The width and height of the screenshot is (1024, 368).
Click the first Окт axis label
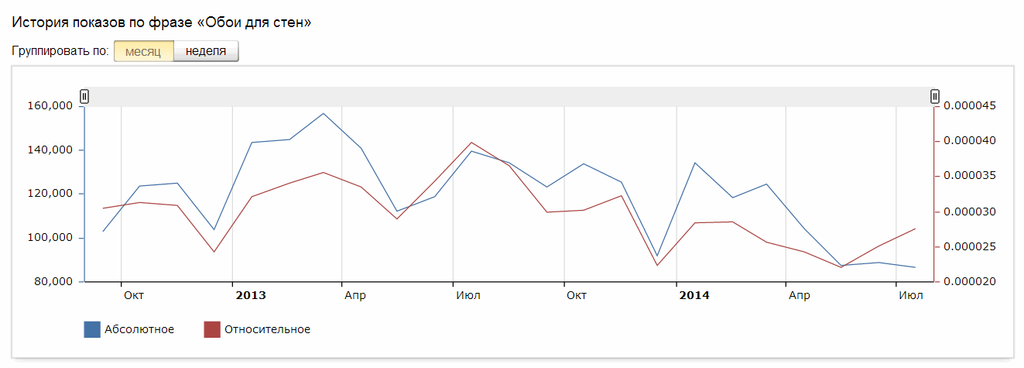point(134,296)
